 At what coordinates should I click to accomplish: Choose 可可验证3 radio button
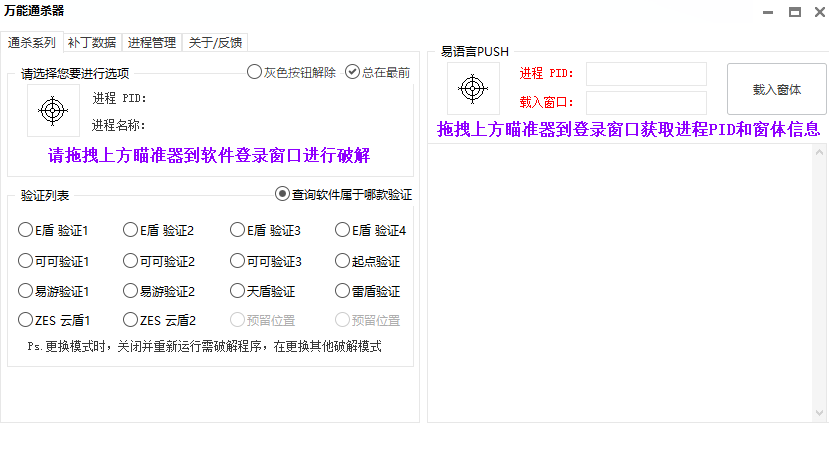pyautogui.click(x=266, y=261)
